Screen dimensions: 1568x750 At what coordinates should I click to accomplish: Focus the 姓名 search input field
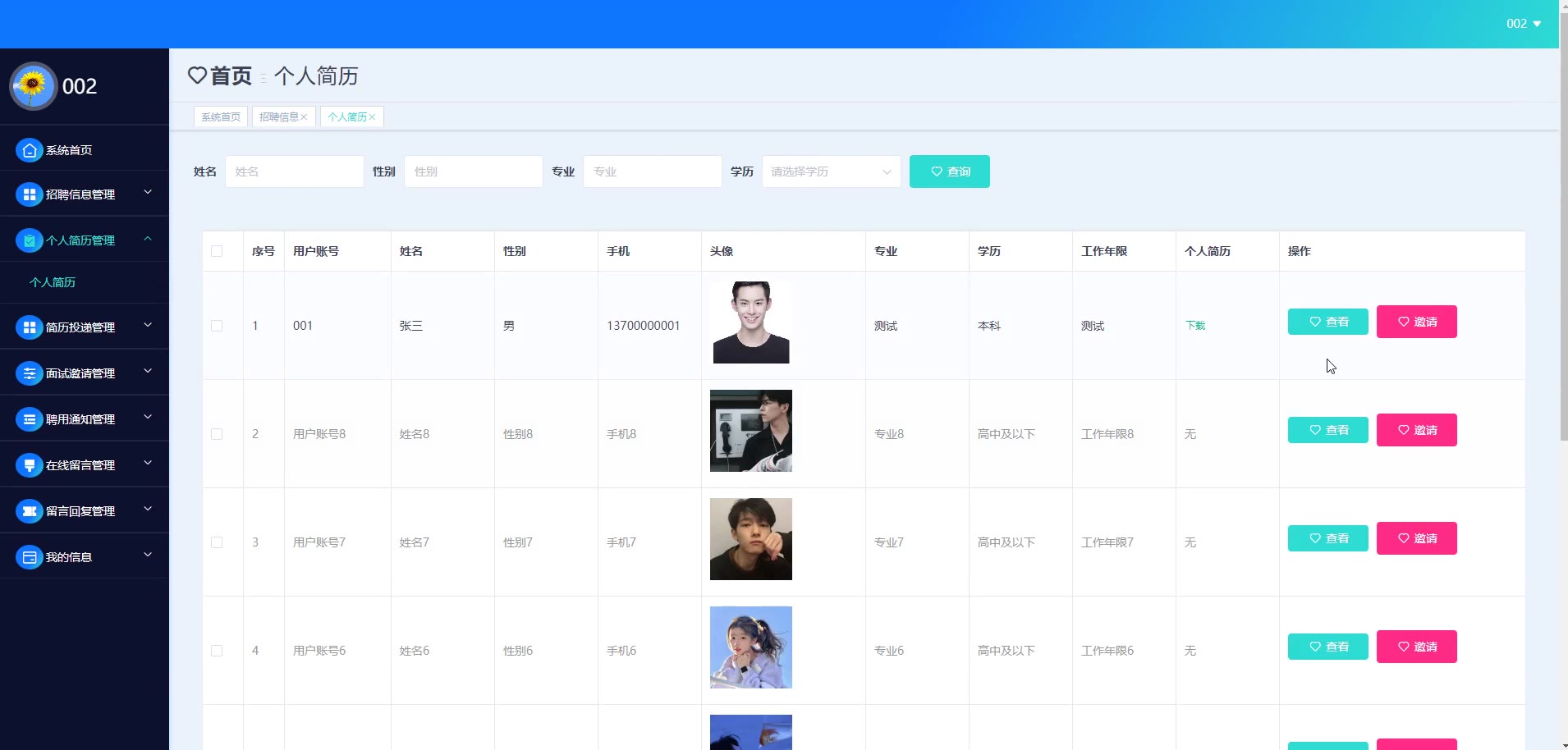[295, 171]
